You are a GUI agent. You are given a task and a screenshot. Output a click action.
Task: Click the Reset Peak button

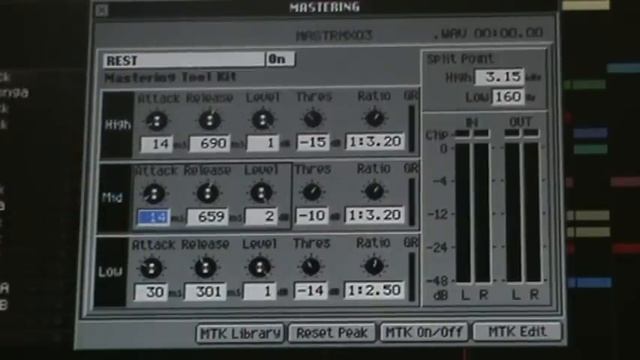[x=332, y=333]
